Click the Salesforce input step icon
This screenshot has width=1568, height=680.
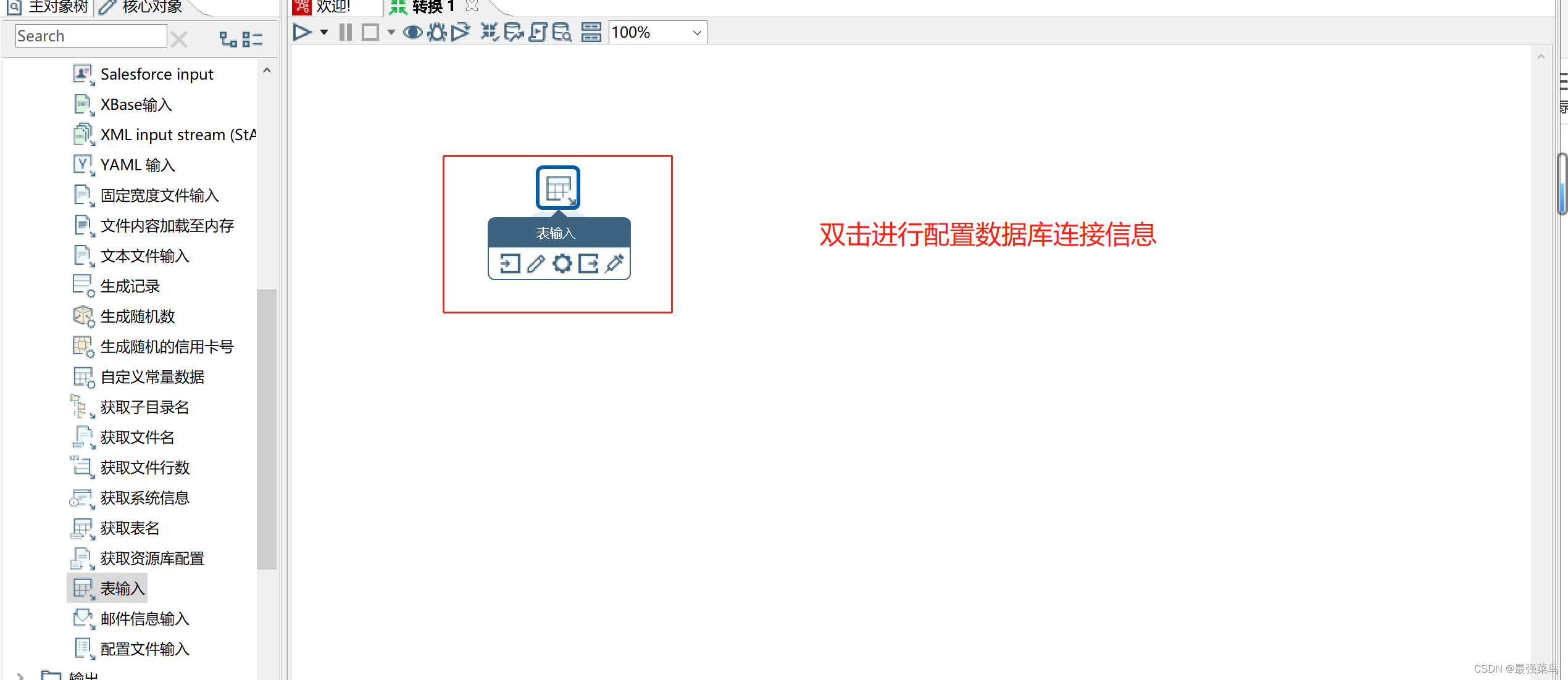click(x=83, y=74)
